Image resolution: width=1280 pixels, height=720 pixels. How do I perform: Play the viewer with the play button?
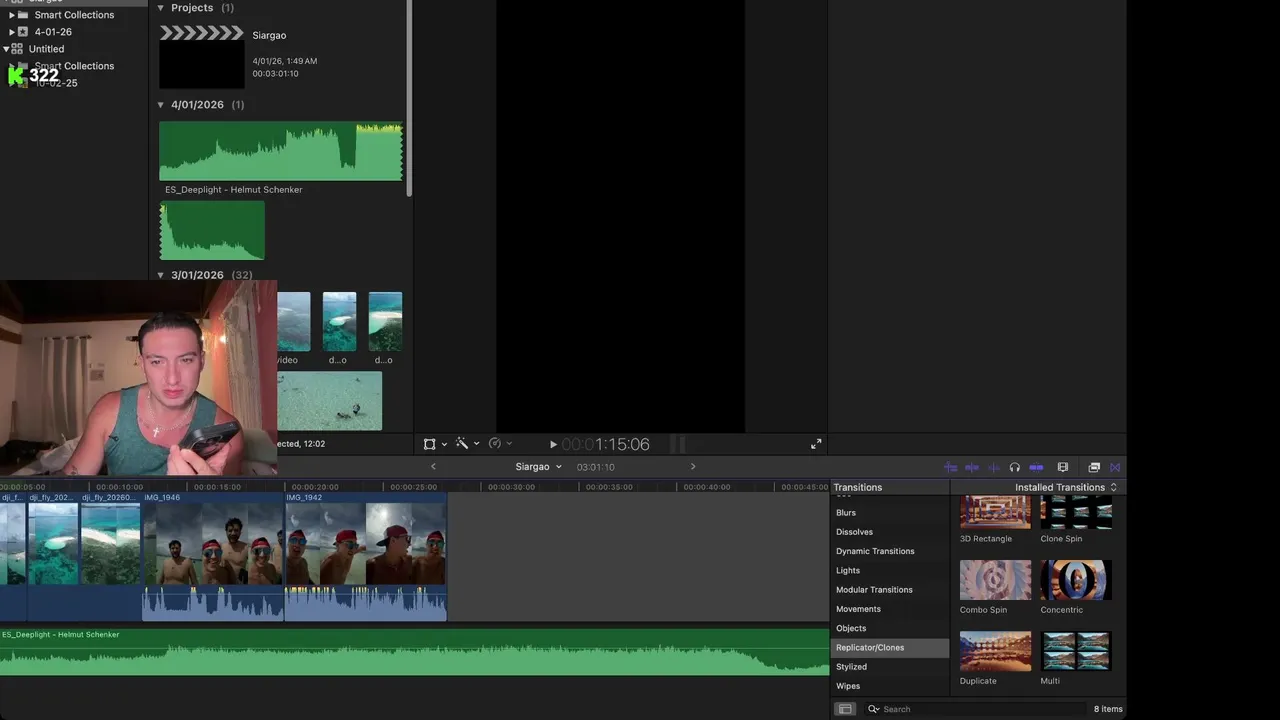553,444
